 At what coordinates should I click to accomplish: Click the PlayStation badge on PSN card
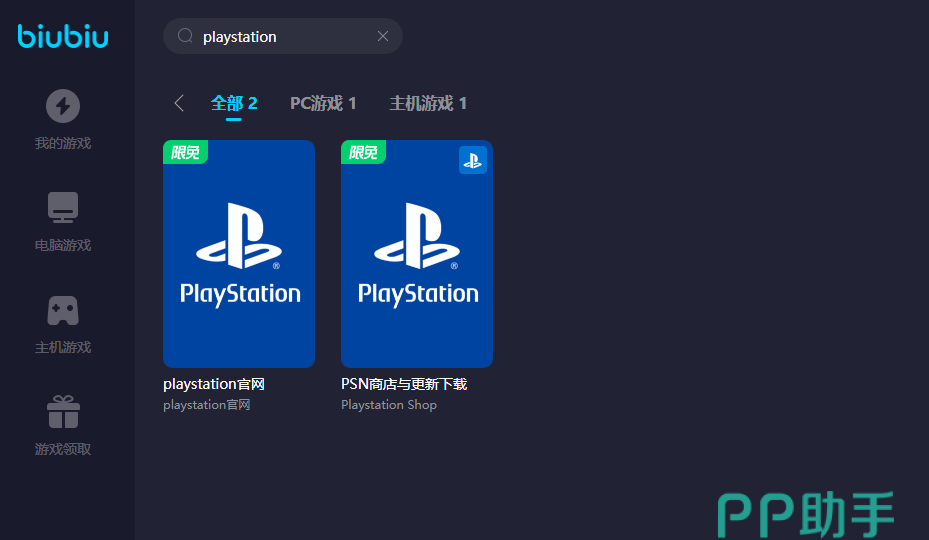472,160
